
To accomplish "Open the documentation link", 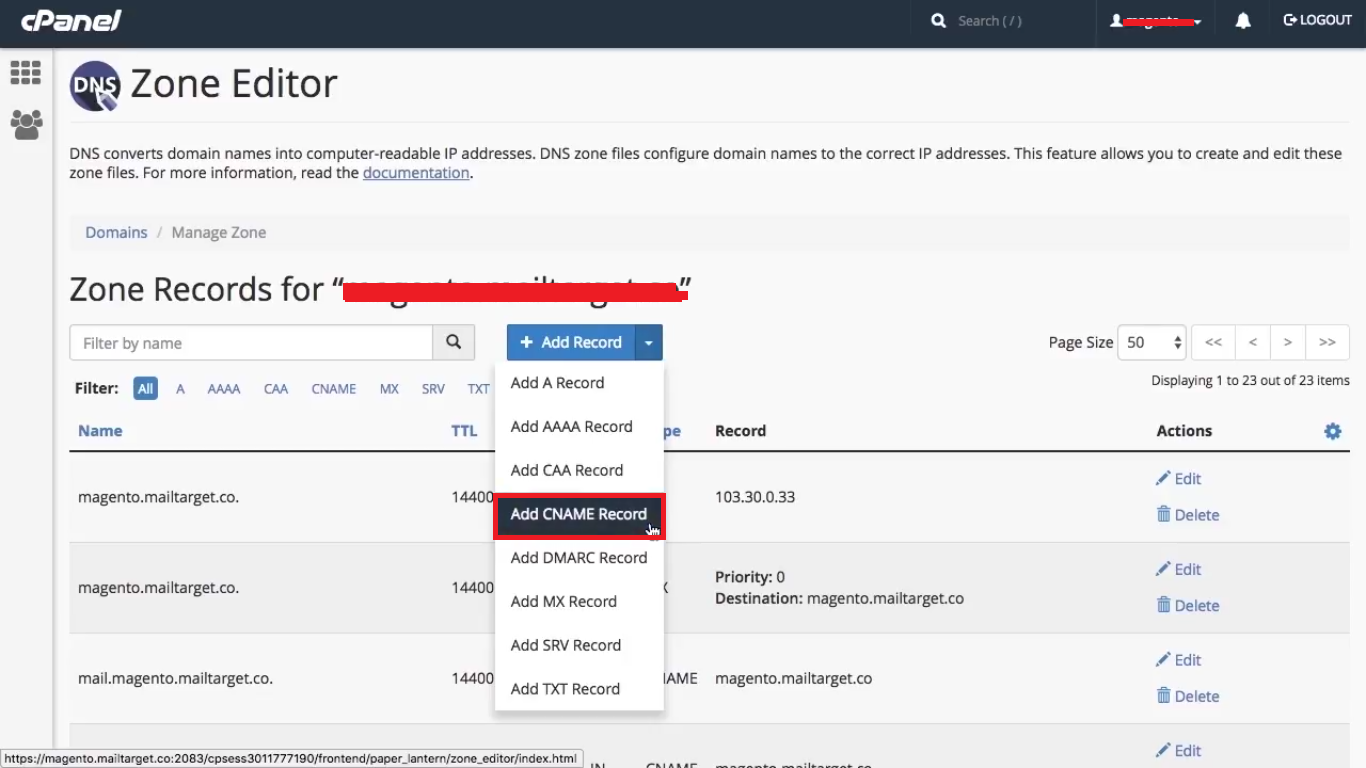I will click(416, 173).
